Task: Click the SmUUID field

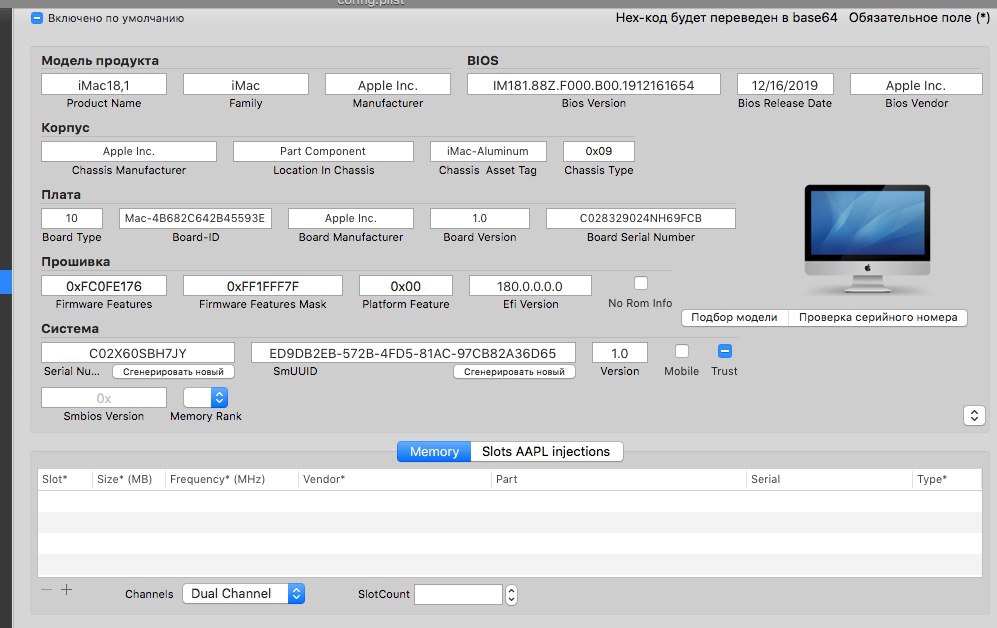Action: [413, 353]
